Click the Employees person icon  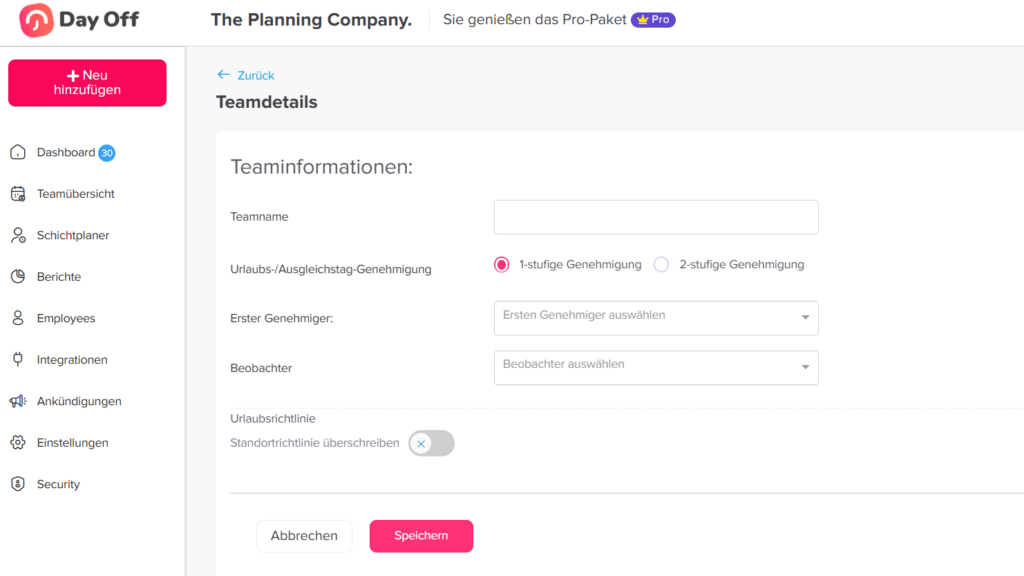coord(17,318)
